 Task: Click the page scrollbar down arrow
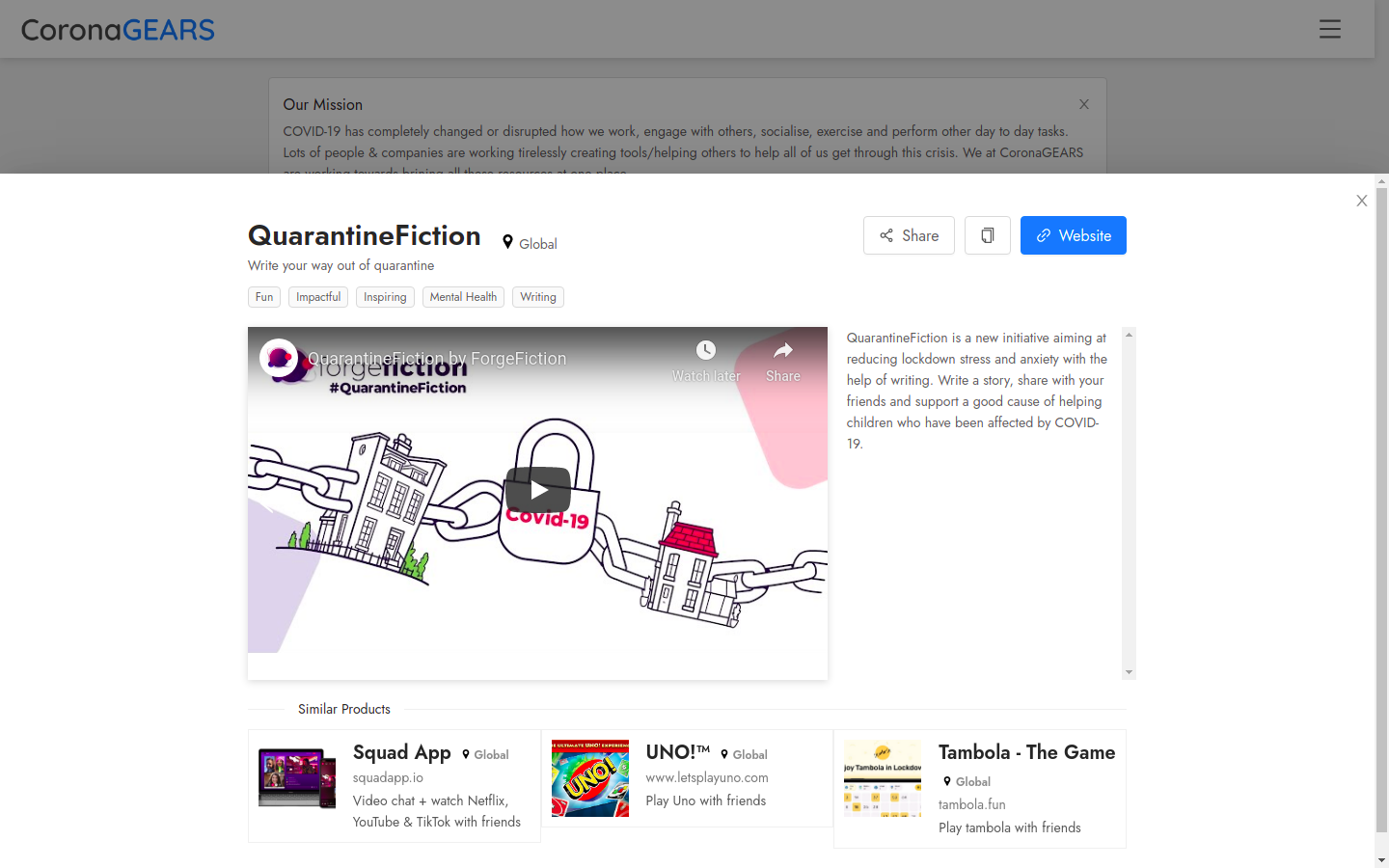point(1381,859)
